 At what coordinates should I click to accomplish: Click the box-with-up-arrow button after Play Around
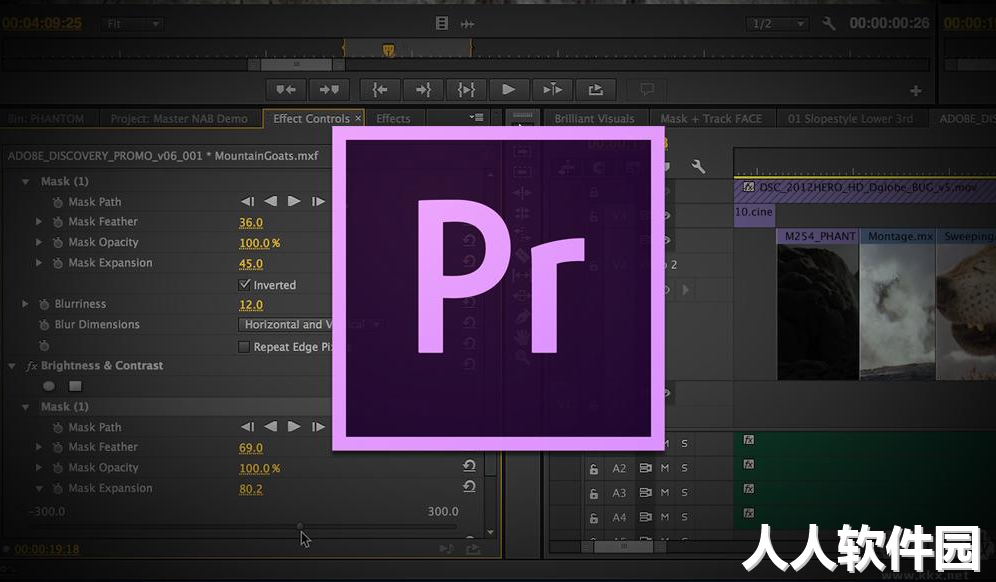click(x=595, y=90)
